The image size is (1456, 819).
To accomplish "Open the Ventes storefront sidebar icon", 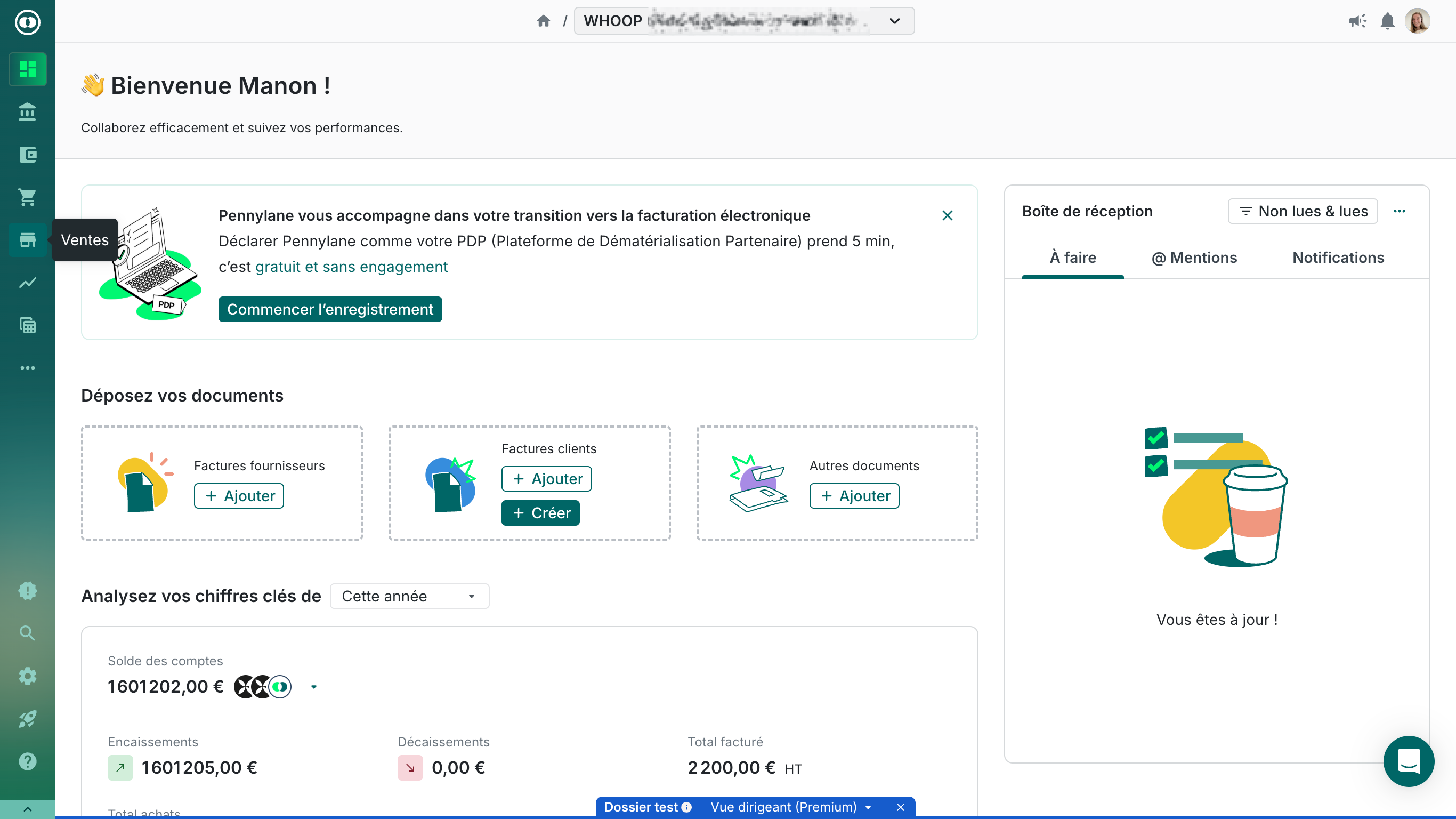I will pos(27,240).
